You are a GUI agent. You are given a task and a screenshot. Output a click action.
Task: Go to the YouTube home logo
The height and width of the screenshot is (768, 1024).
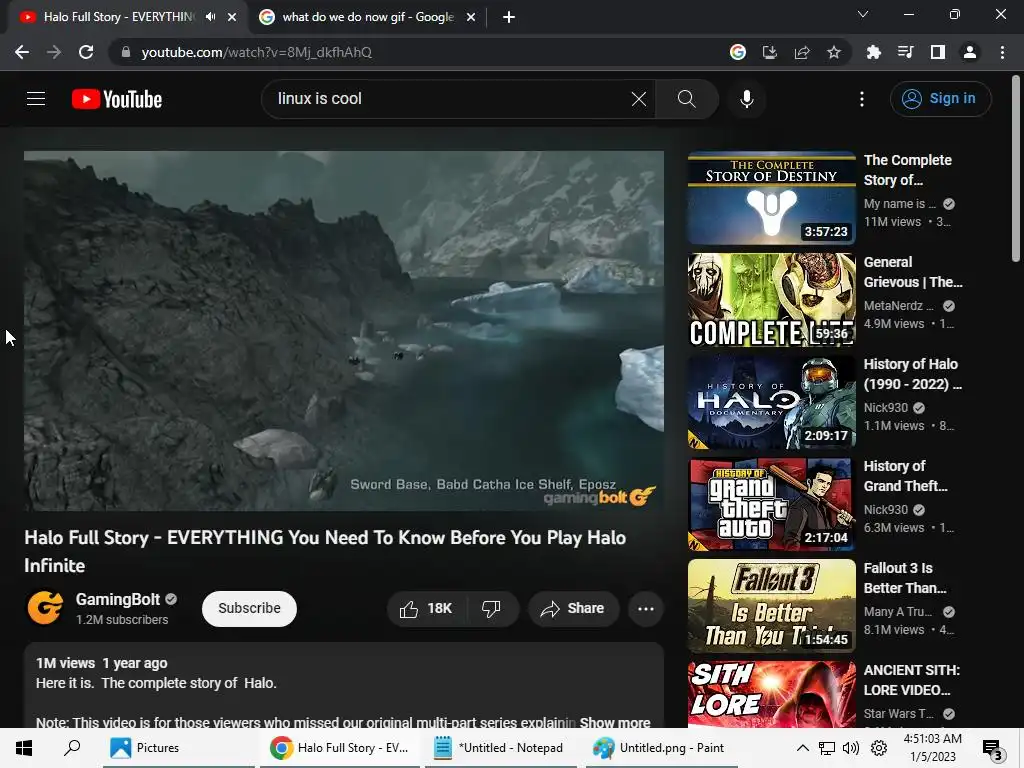(117, 99)
